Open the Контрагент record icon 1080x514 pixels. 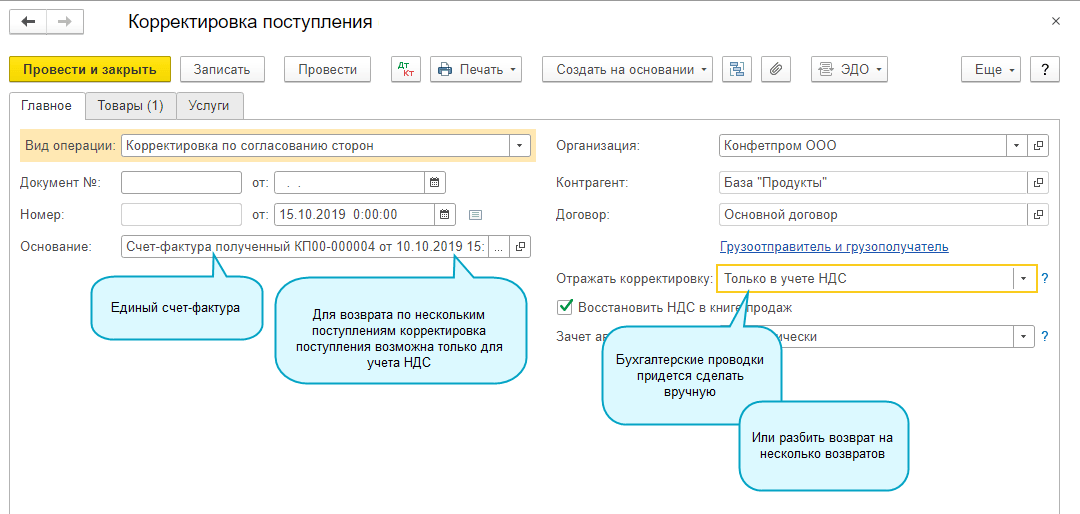1039,183
